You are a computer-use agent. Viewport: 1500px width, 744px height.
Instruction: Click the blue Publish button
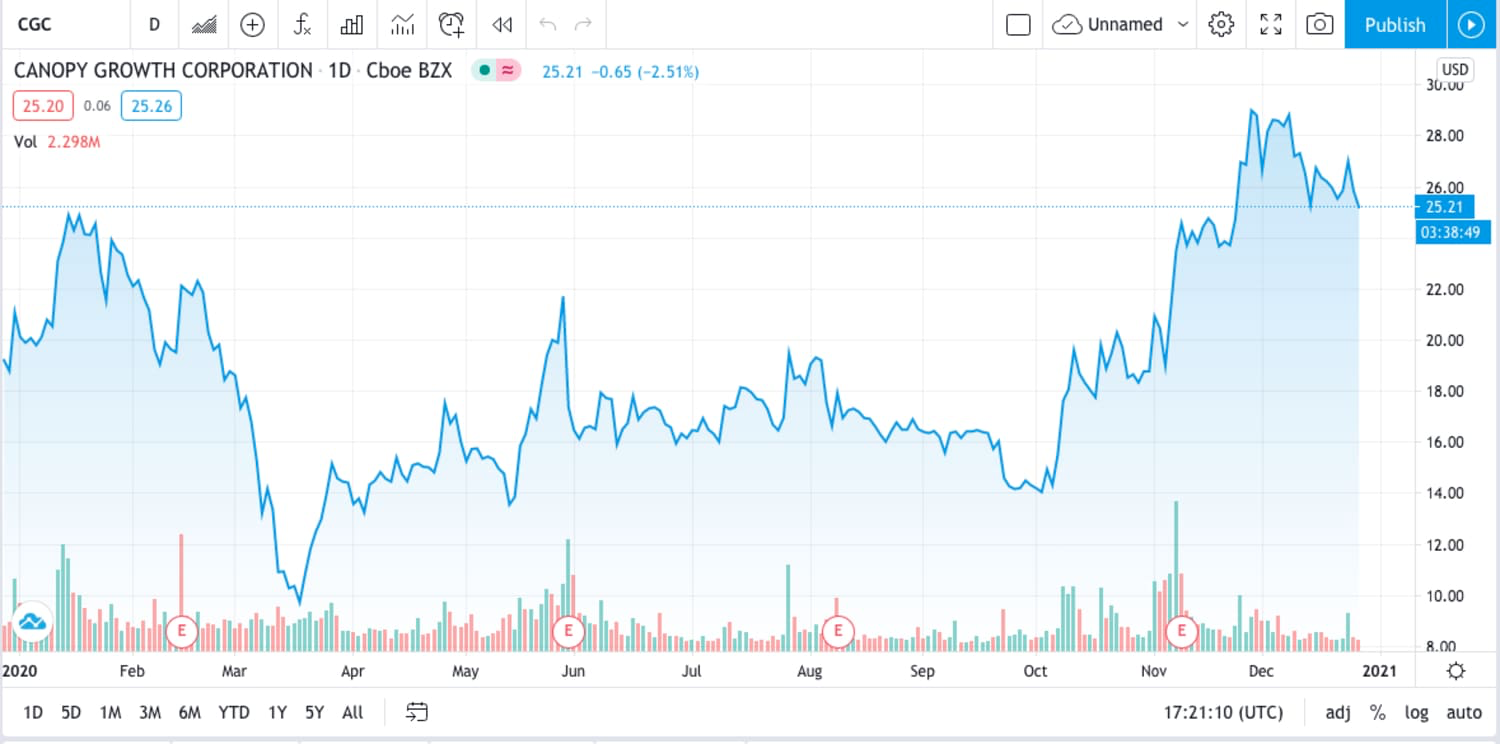tap(1395, 24)
